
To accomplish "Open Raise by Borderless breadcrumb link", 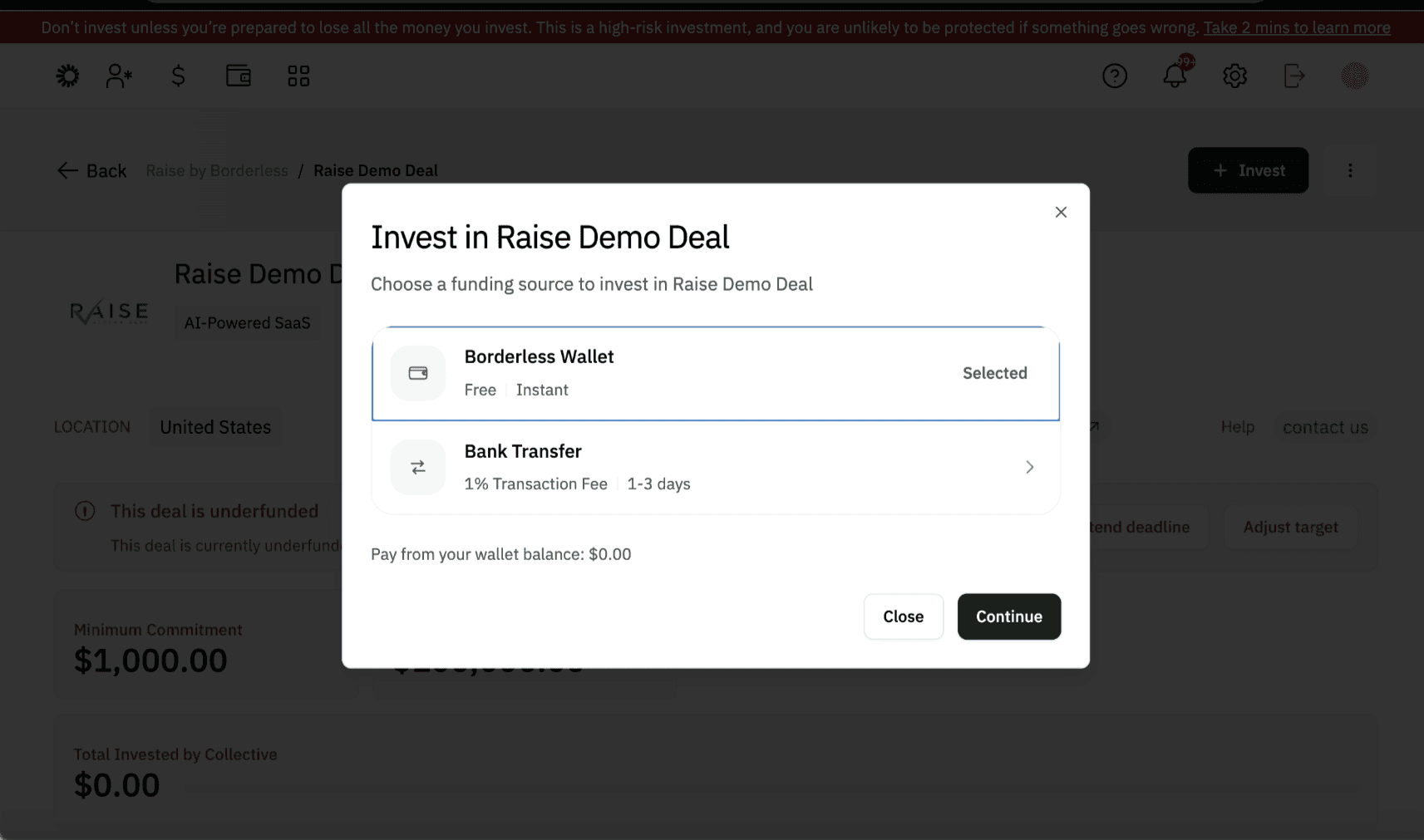I will [217, 170].
